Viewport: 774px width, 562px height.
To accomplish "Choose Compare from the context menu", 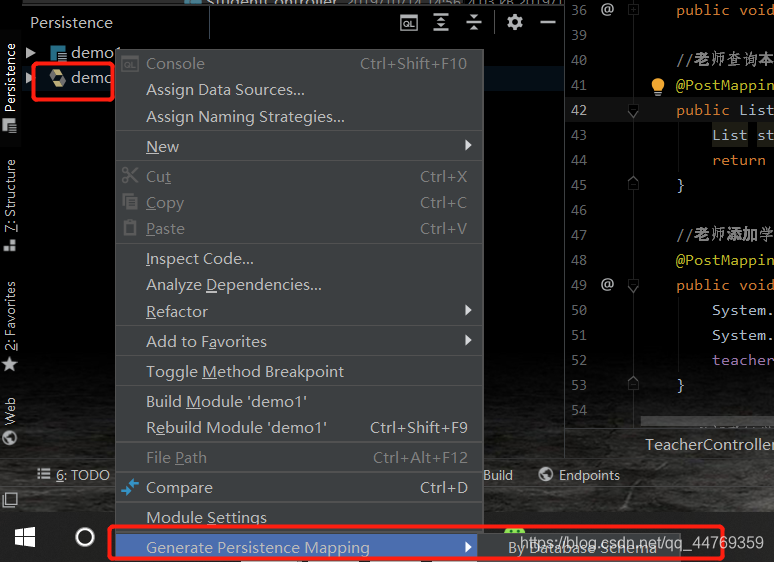I will tap(299, 487).
